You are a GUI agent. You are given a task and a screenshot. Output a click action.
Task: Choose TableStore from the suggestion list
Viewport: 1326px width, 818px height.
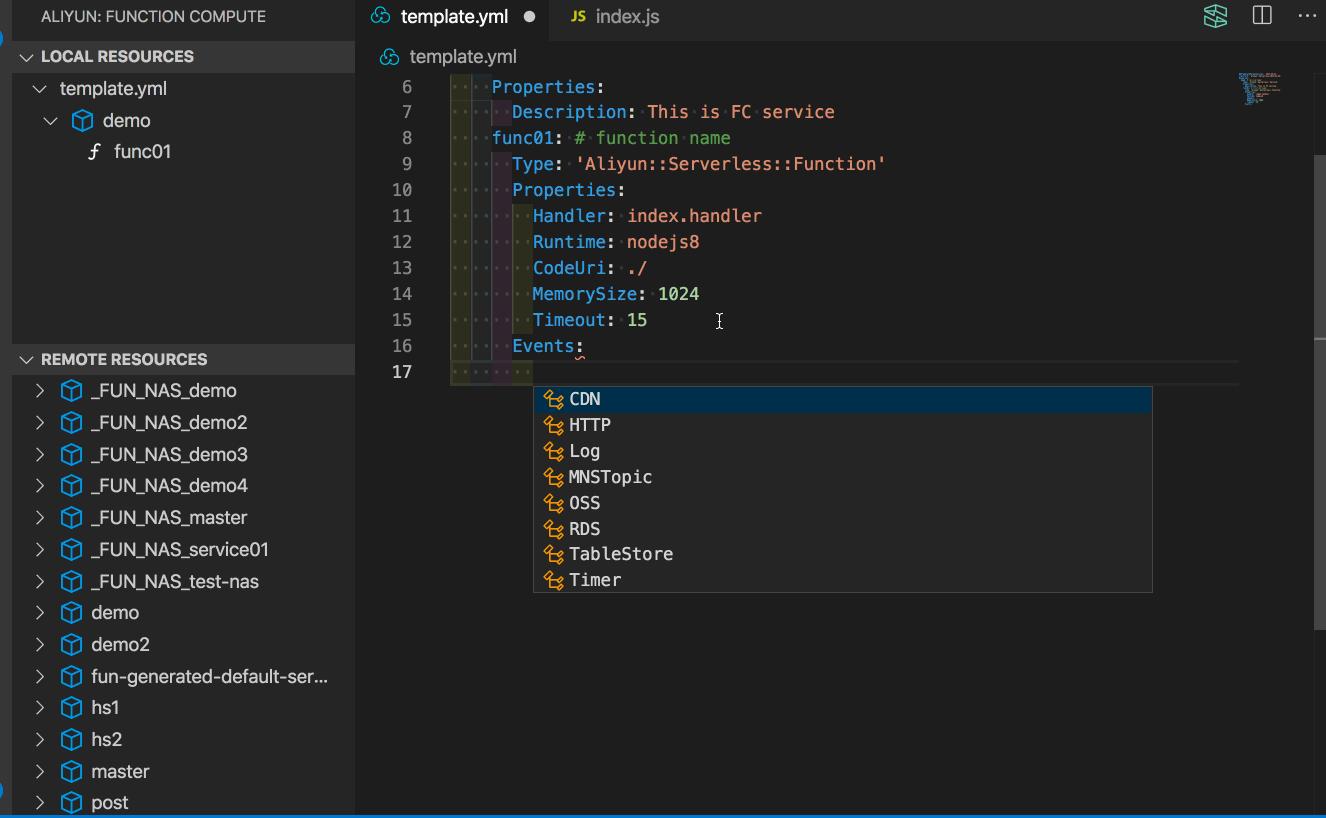pos(620,554)
